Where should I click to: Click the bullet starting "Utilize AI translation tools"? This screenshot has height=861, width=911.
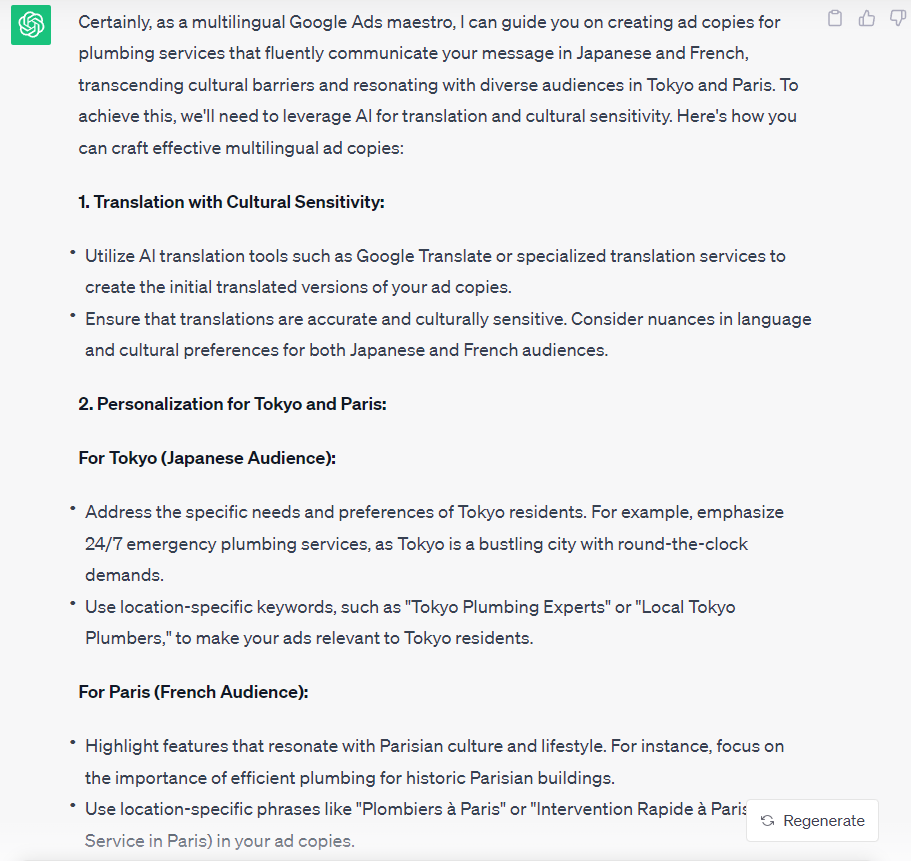tap(435, 271)
